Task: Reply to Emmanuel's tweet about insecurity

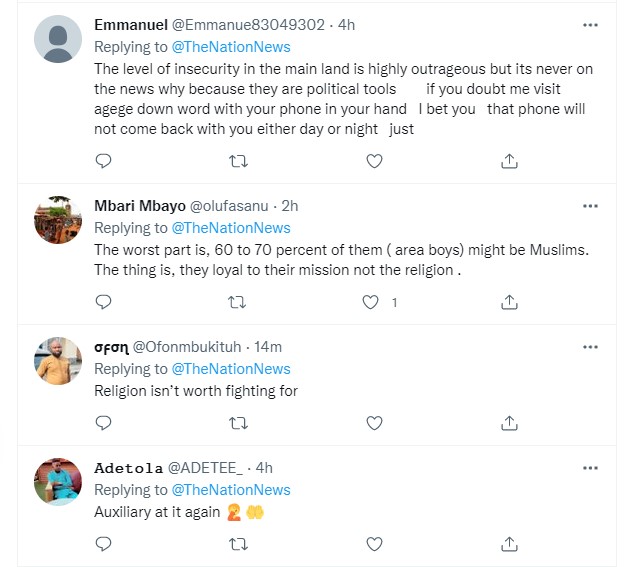Action: pyautogui.click(x=103, y=160)
